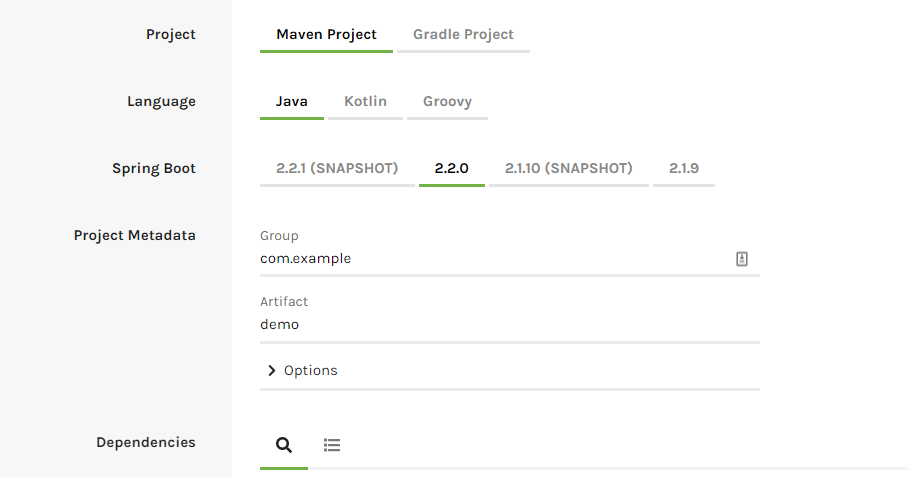Screen dimensions: 908x477
Task: Select Spring Boot 2.1.10 (SNAPSHOT)
Action: (x=569, y=169)
